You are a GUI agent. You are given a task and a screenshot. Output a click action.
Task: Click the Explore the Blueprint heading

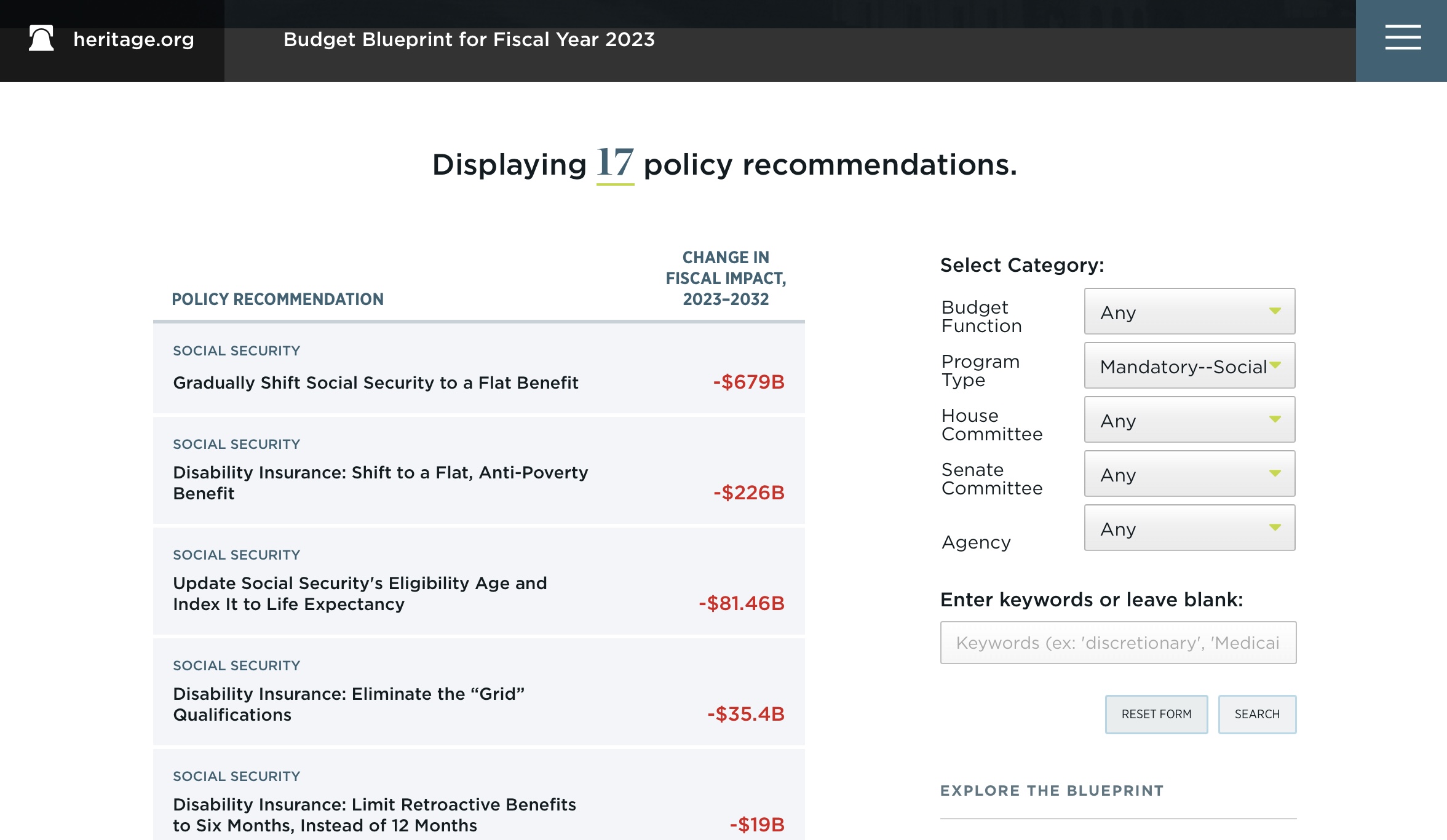[x=1052, y=791]
